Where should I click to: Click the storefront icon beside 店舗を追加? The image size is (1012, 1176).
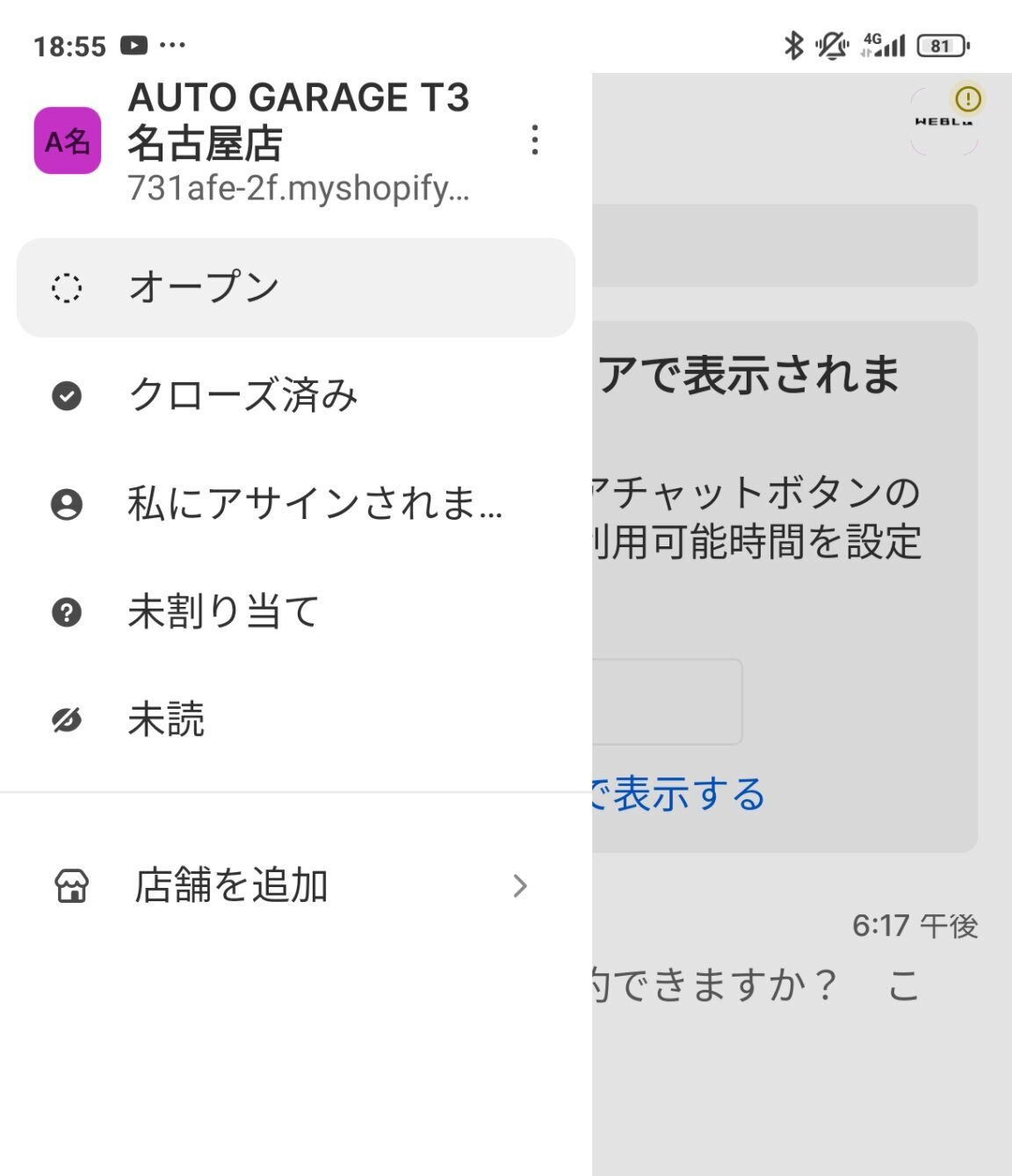(x=72, y=886)
